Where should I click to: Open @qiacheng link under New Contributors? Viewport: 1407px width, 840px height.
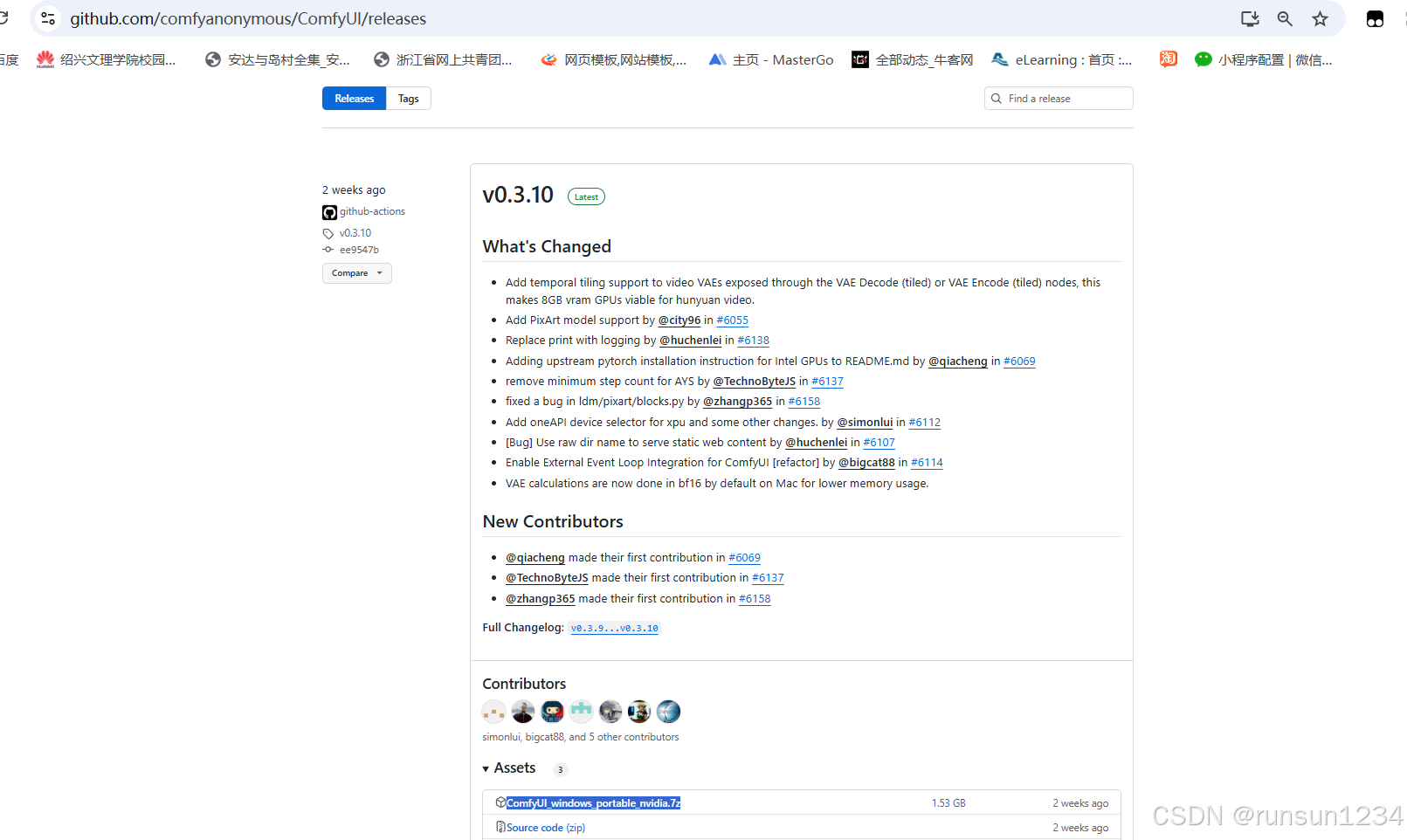pyautogui.click(x=535, y=558)
